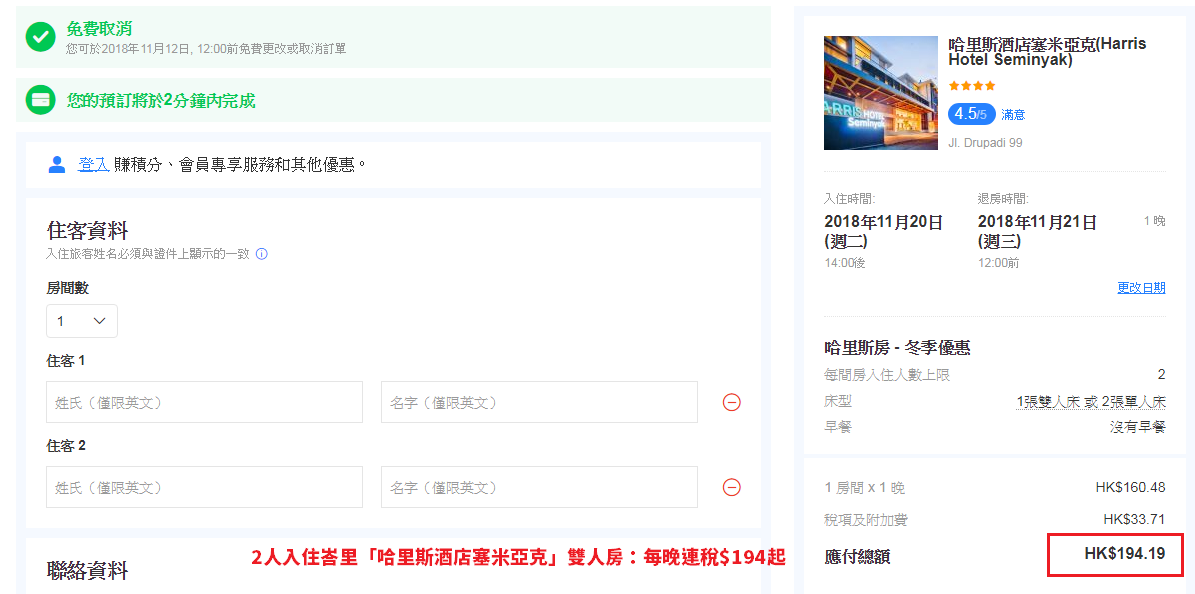Open the info icon beside guest name notice
The width and height of the screenshot is (1195, 594).
pos(261,255)
